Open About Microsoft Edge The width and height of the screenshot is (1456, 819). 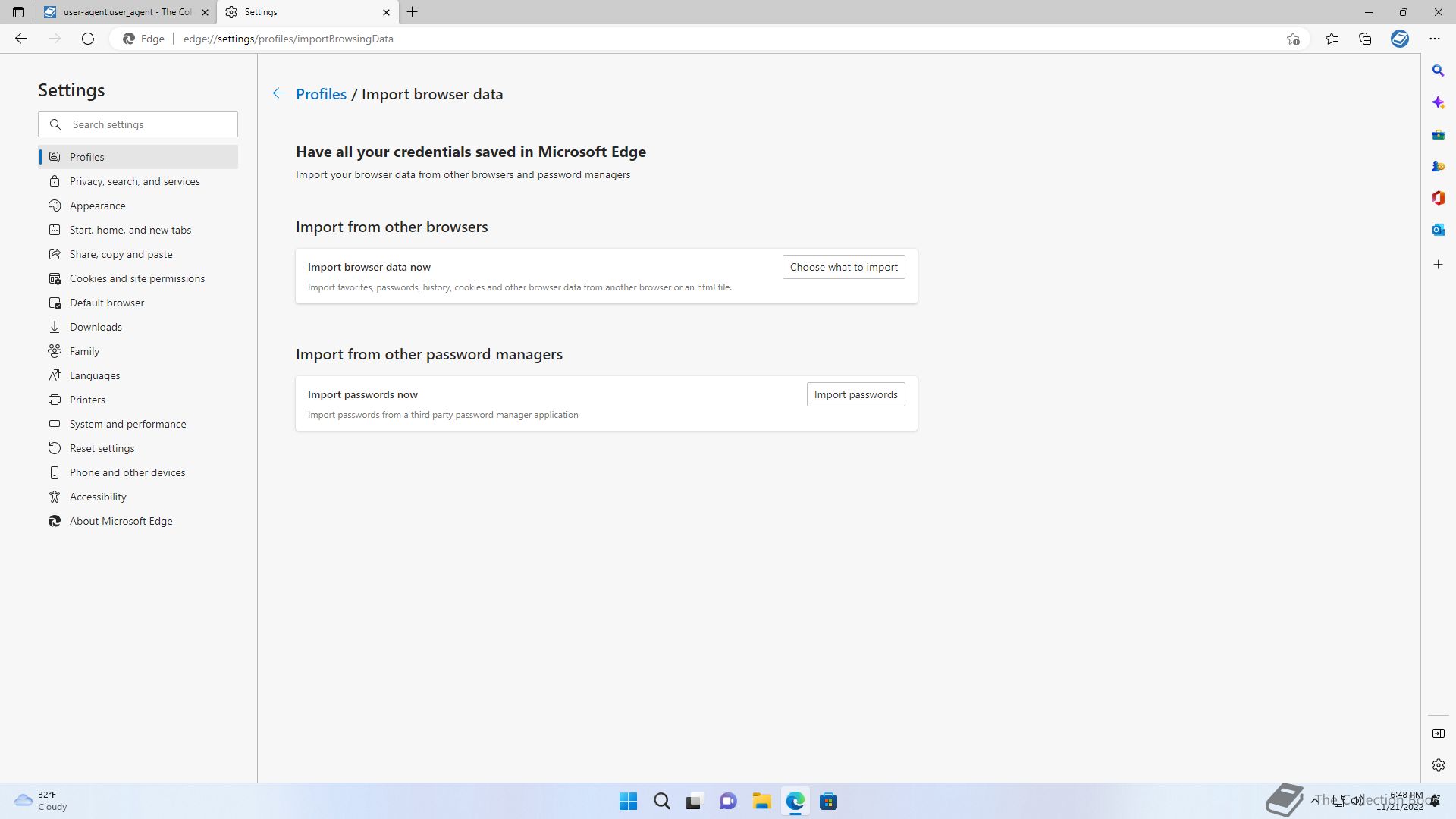point(138,521)
